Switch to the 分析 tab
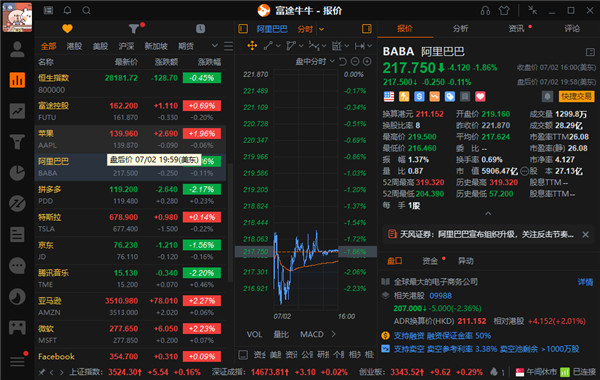Screen dimensions: 600x380 click(x=460, y=29)
